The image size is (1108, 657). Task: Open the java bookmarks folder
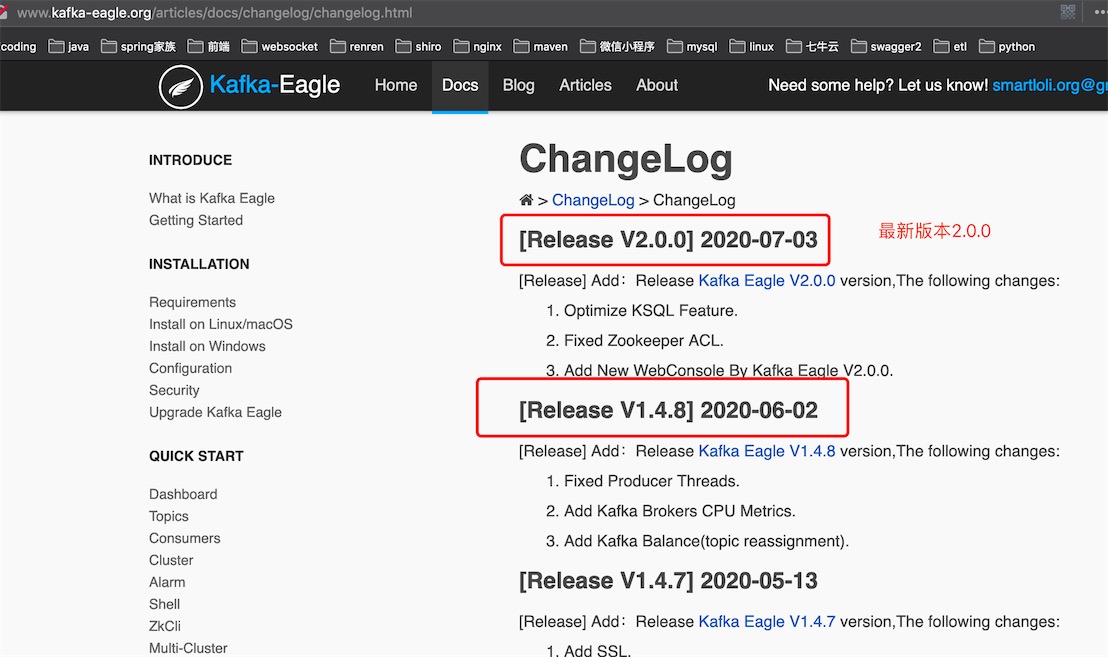(x=69, y=47)
